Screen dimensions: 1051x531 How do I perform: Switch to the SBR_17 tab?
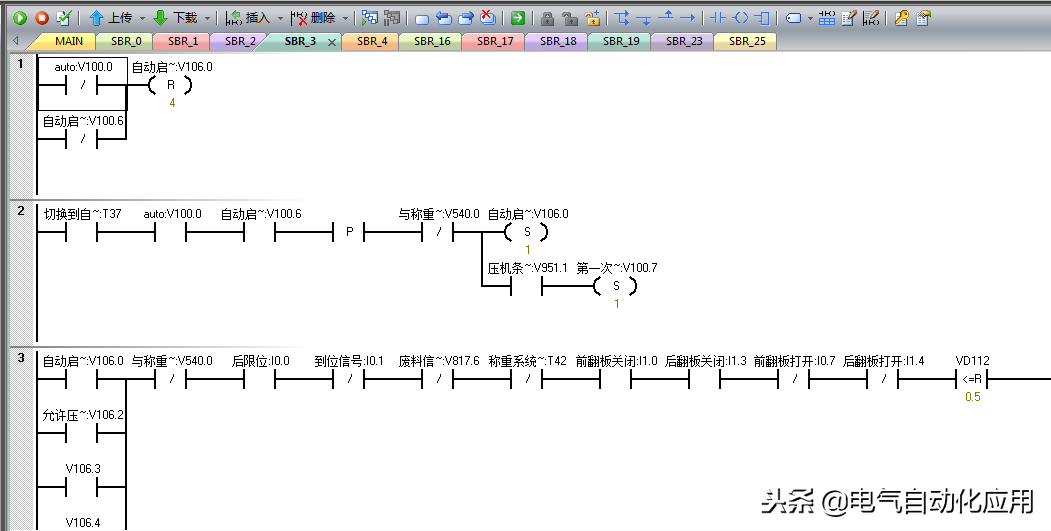click(495, 42)
